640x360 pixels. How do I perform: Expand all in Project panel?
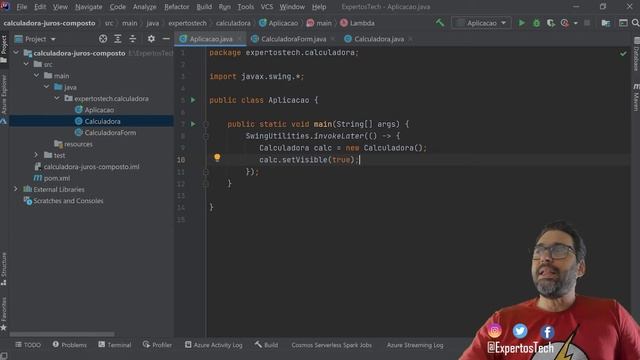click(x=118, y=39)
